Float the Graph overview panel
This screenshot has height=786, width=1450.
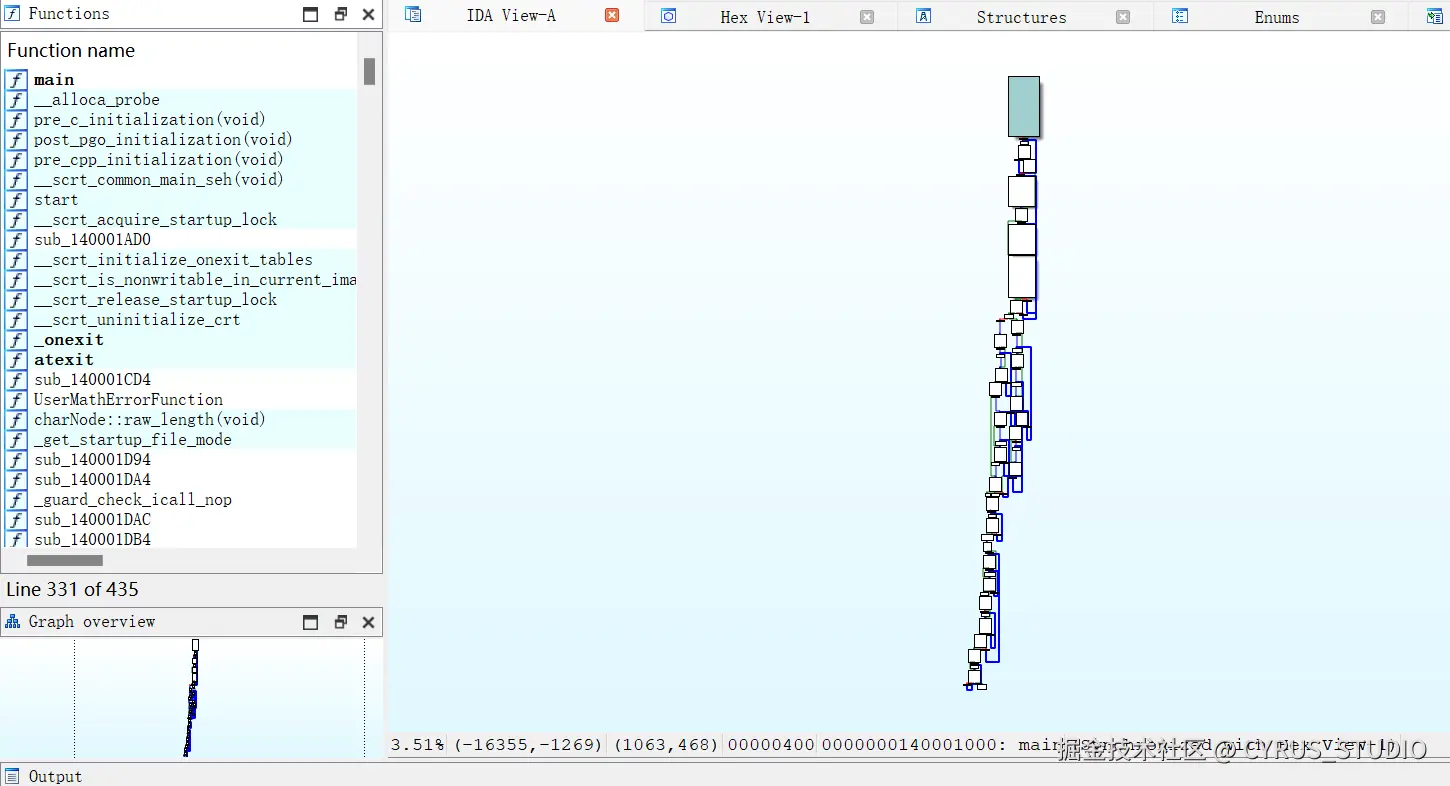pos(340,622)
